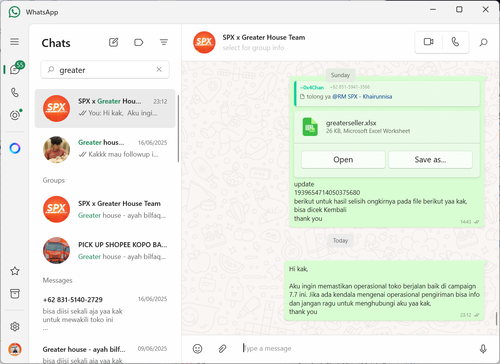Maximize the WhatsApp window
Viewport: 500px width, 364px height.
point(459,9)
